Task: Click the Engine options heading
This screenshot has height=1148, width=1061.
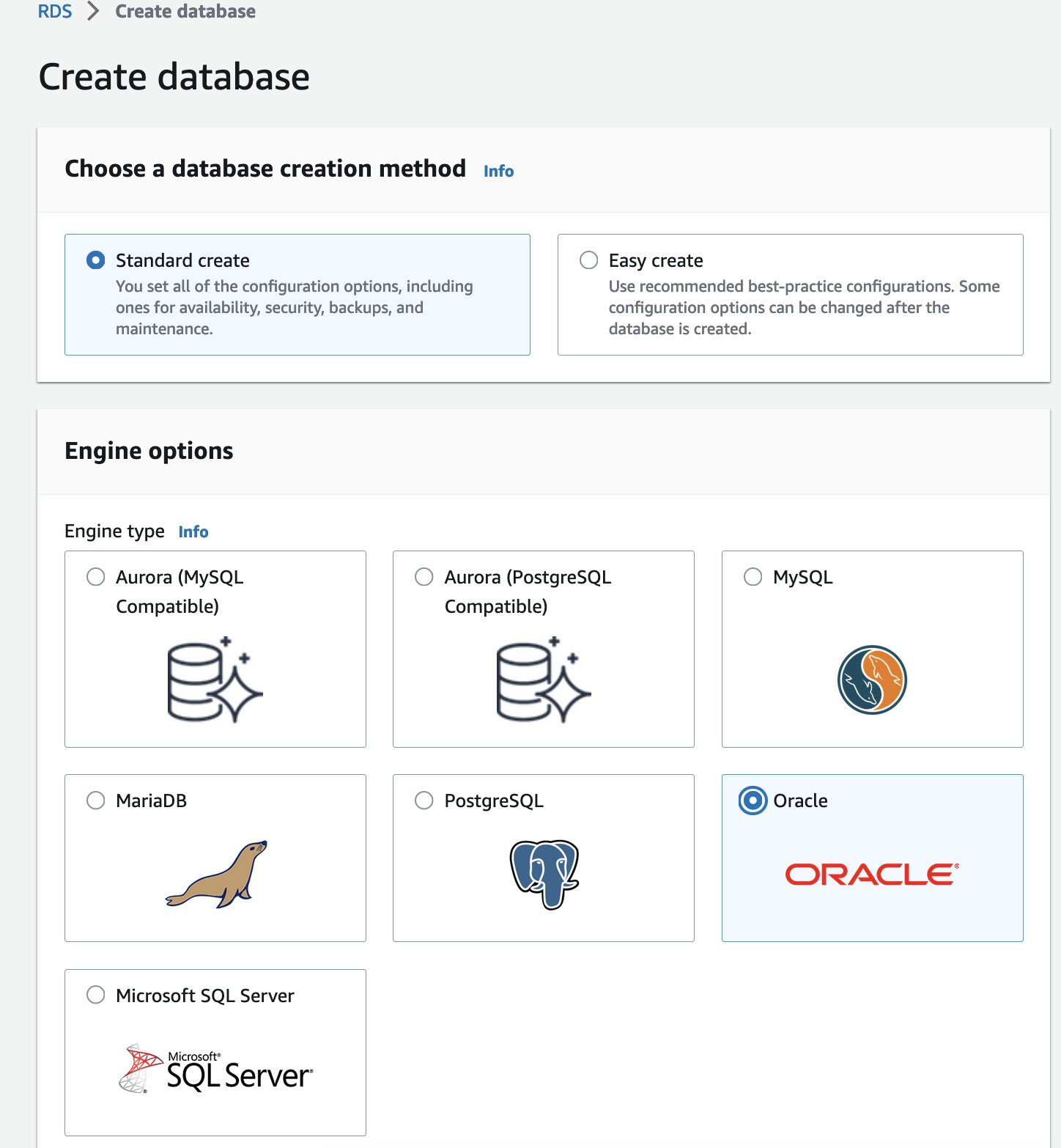Action: pyautogui.click(x=149, y=451)
